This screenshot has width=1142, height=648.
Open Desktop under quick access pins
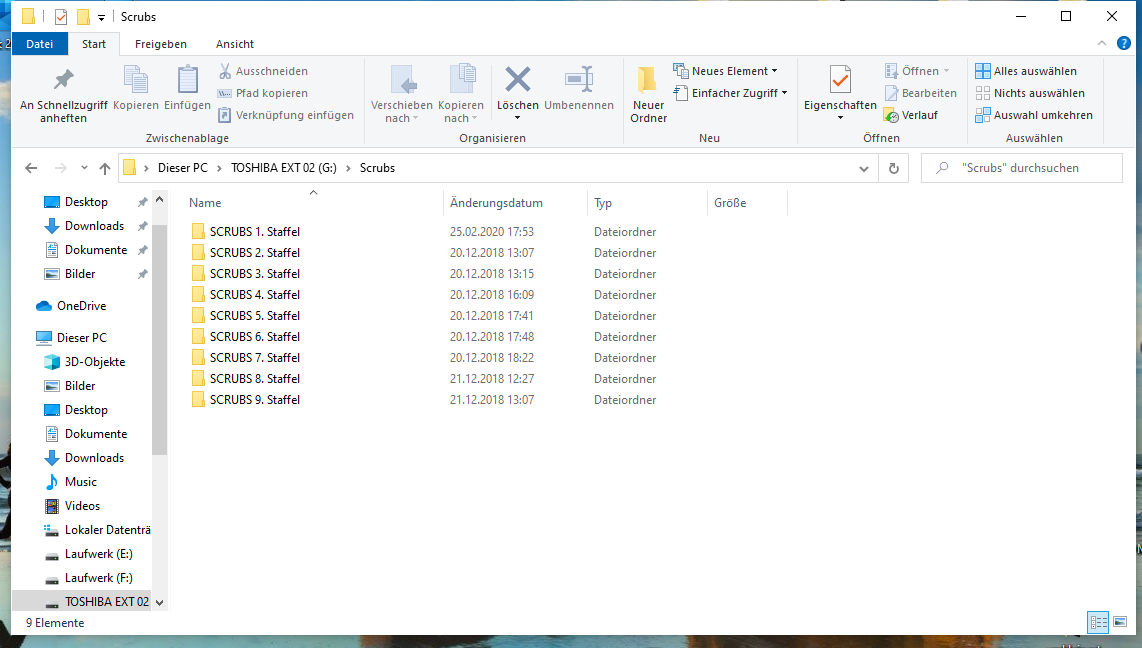pyautogui.click(x=86, y=202)
